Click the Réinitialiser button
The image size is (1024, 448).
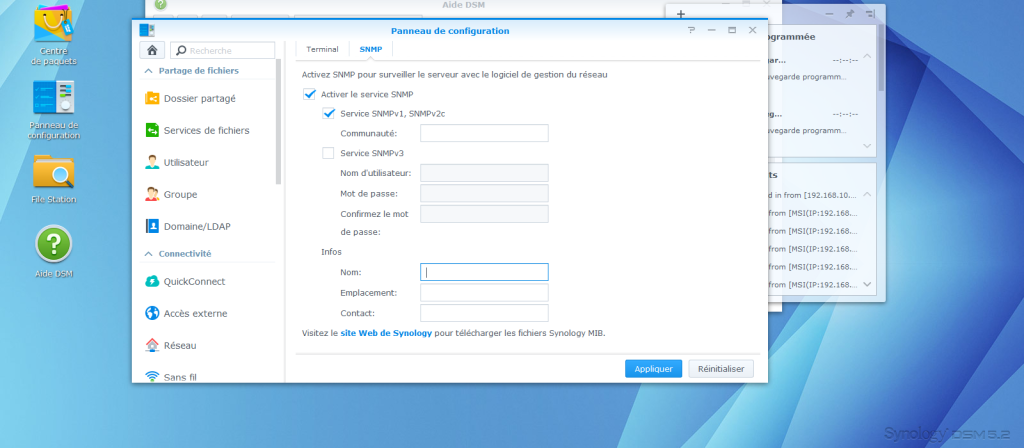pos(721,369)
